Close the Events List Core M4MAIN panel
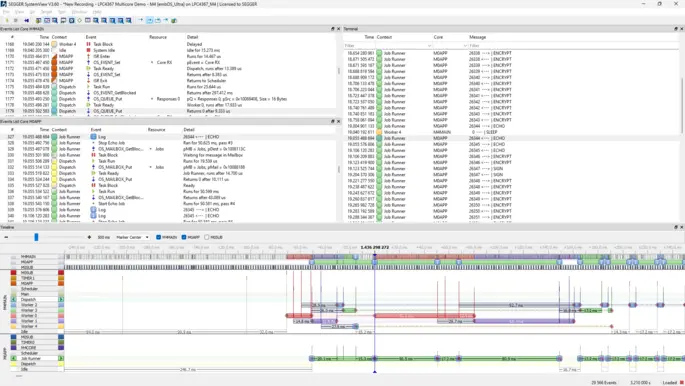 (338, 29)
